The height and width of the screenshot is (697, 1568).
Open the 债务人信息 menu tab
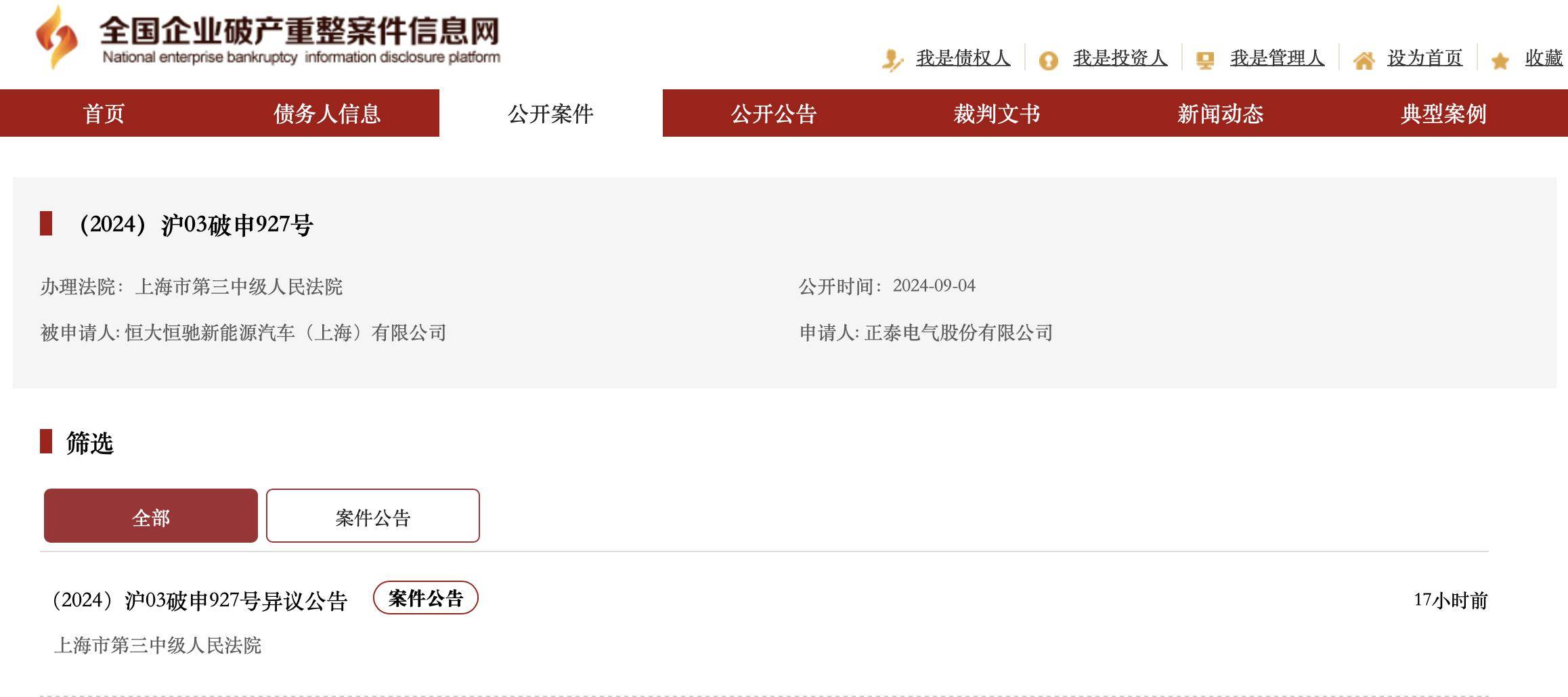pyautogui.click(x=327, y=113)
